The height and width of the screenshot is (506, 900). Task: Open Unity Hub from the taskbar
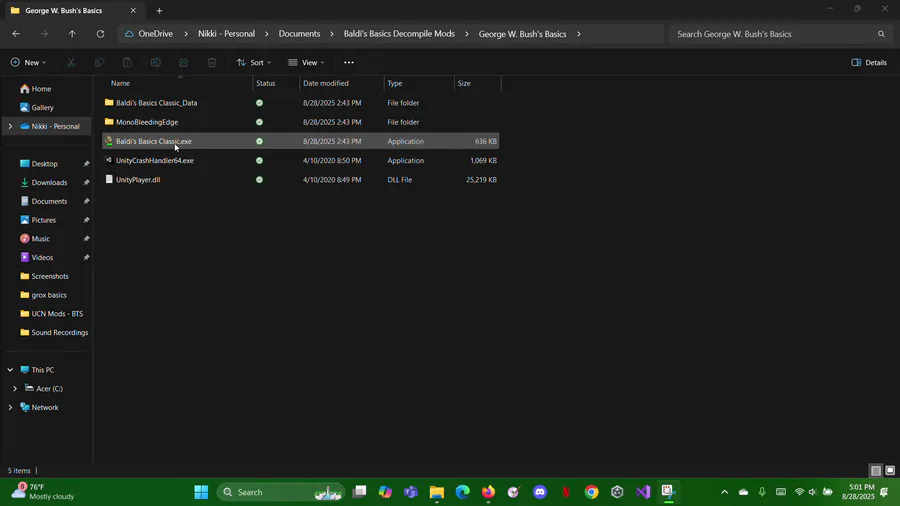tap(617, 492)
